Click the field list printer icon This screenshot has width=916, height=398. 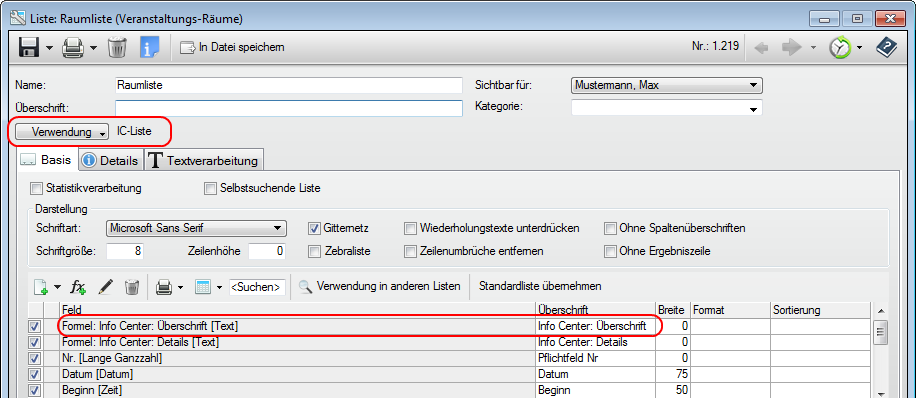[x=164, y=287]
